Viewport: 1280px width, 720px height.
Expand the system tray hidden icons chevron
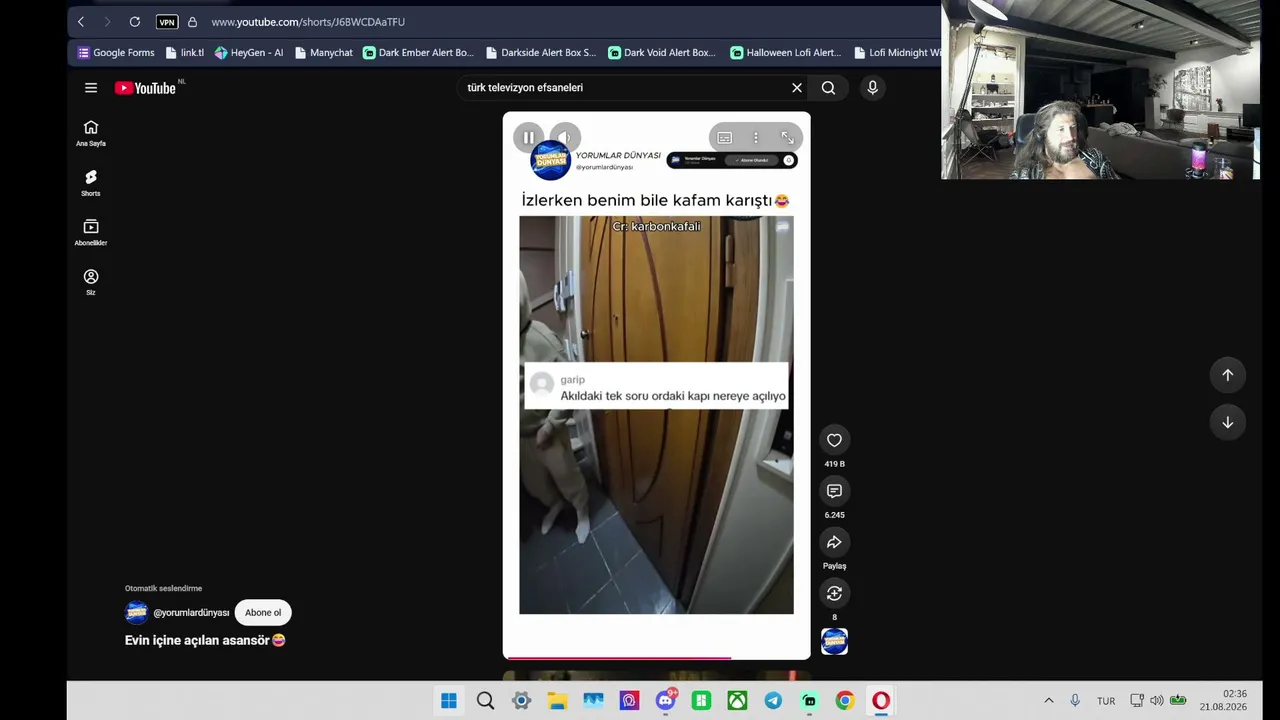[x=1048, y=701]
